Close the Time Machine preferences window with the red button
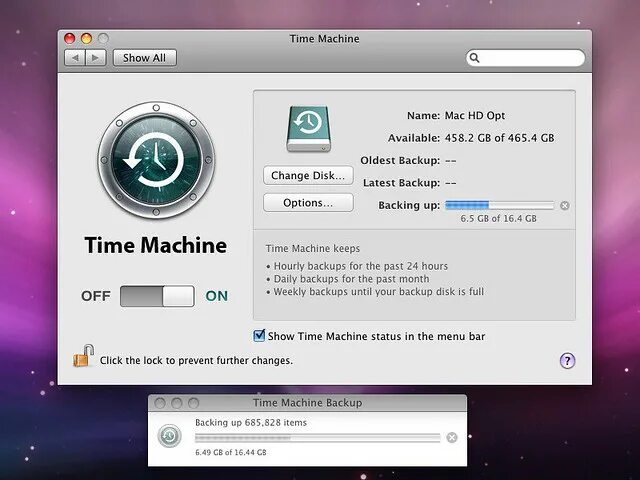Image resolution: width=640 pixels, height=480 pixels. tap(70, 38)
